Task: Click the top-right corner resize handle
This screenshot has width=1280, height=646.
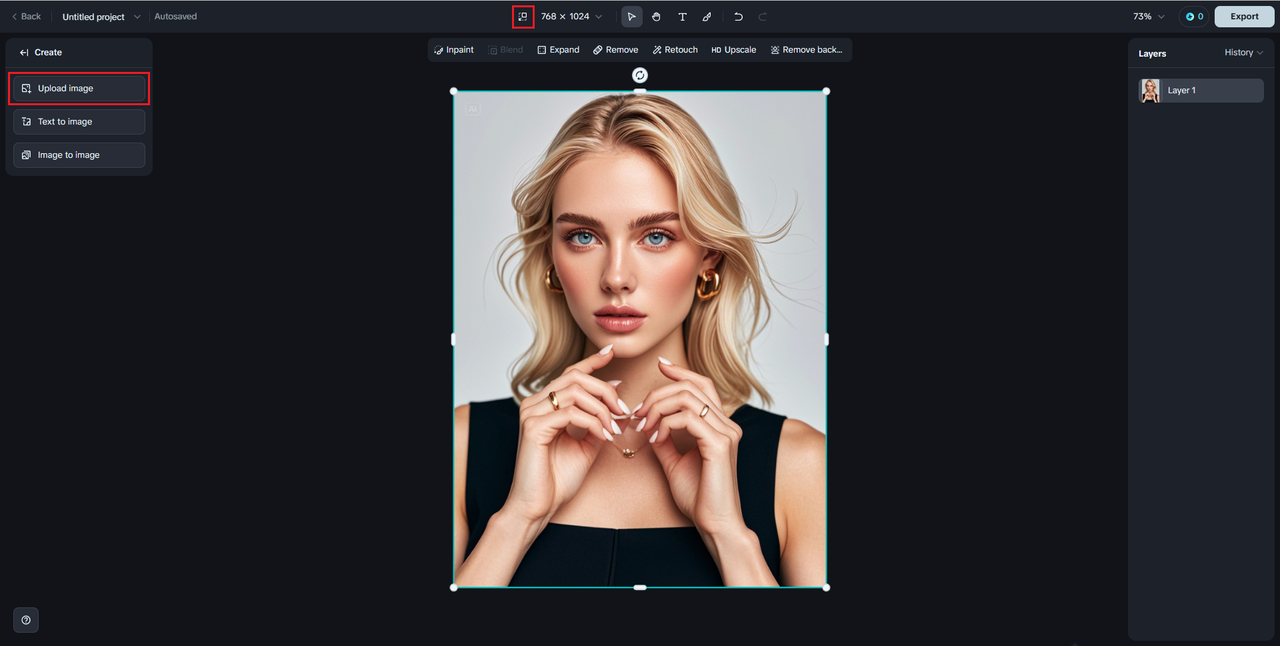Action: coord(826,91)
